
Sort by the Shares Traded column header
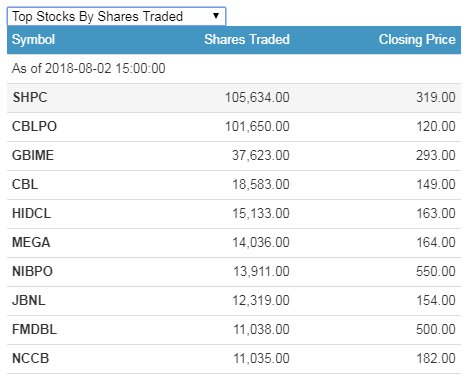(247, 39)
